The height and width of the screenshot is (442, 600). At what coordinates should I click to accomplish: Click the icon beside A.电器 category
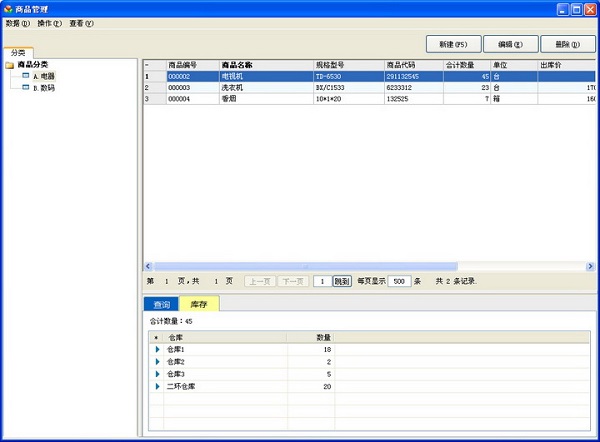[x=26, y=75]
